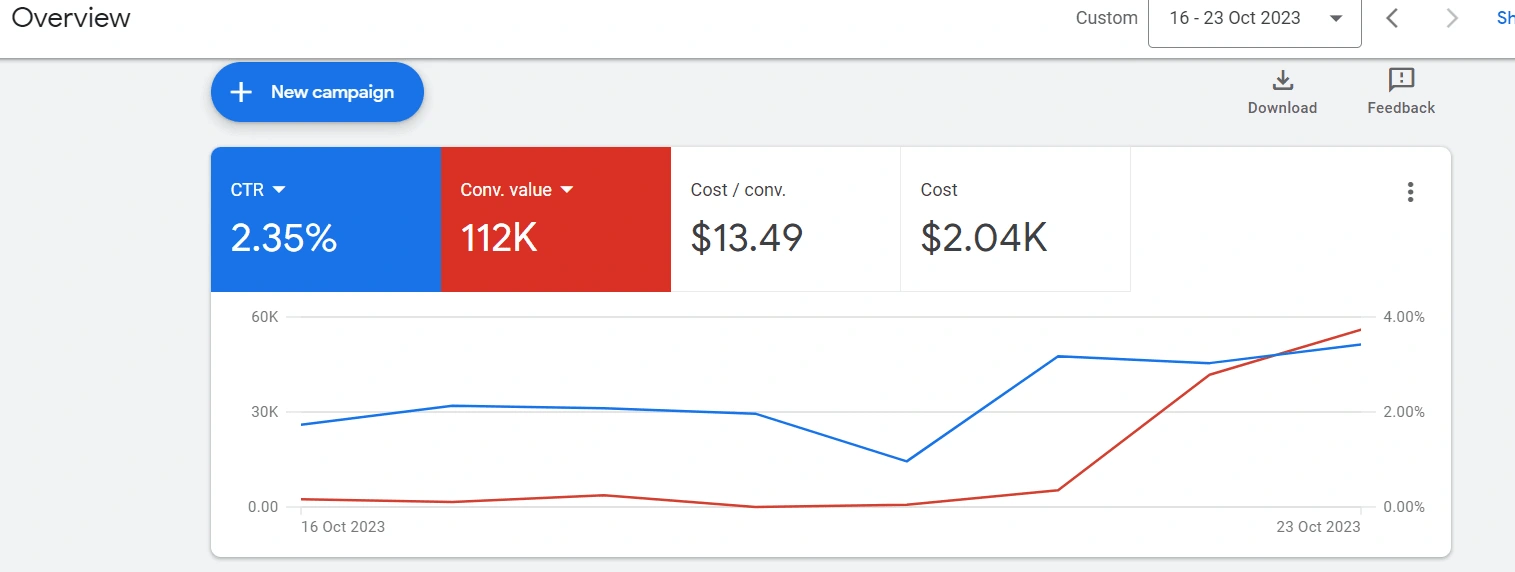Click the Download label text
The height and width of the screenshot is (572, 1515).
tap(1282, 108)
